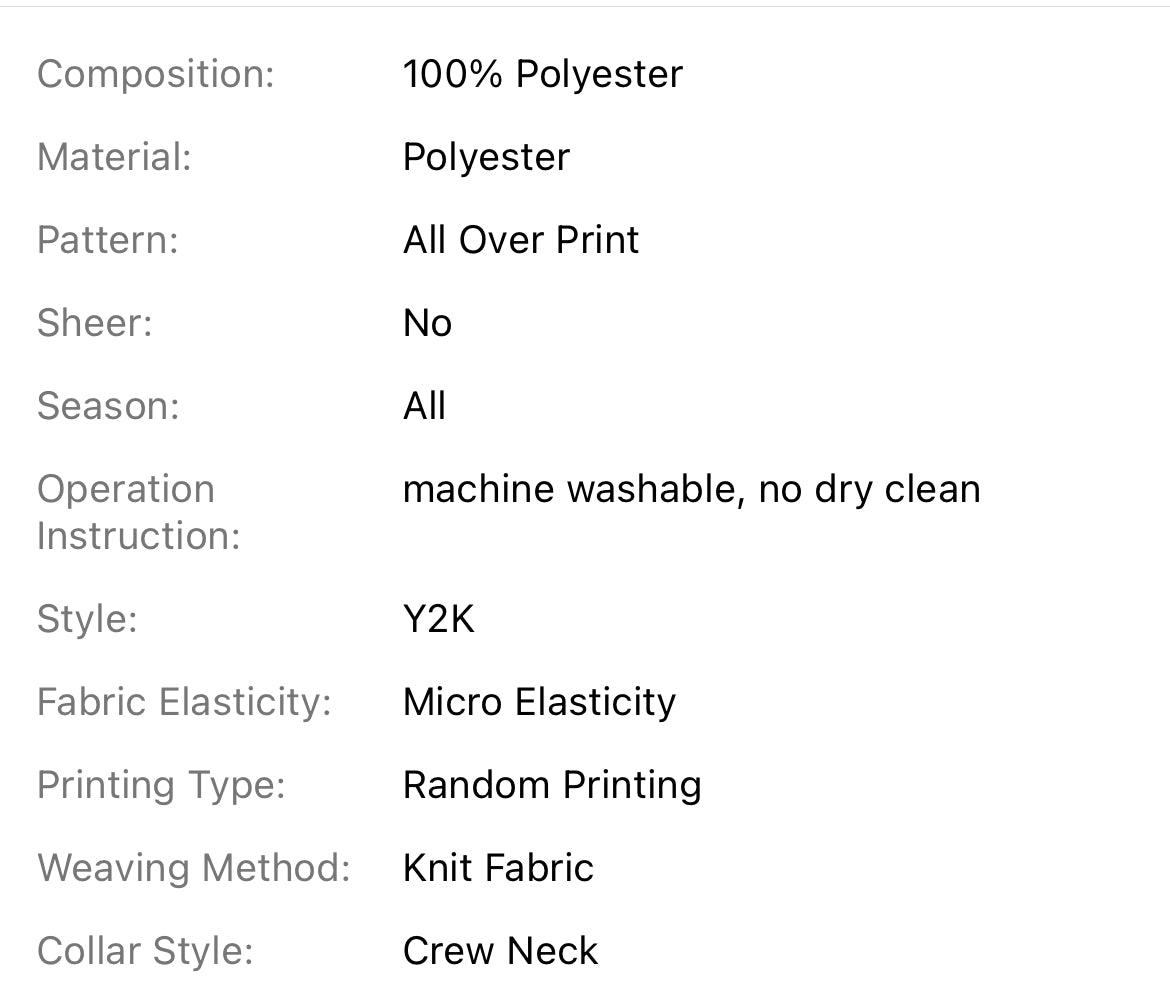Select the "Collar Style:" label

(145, 951)
